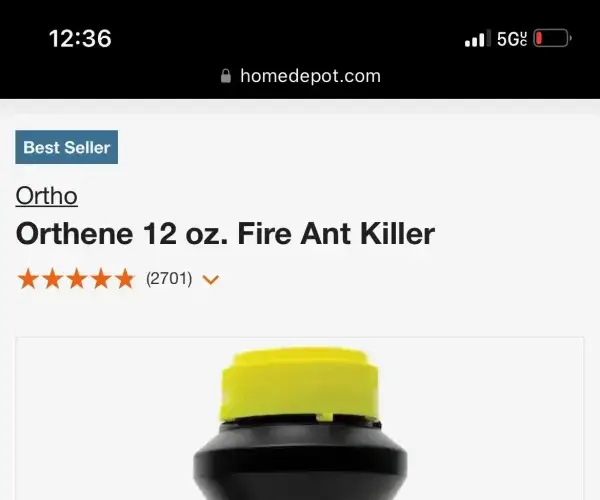Expand the ratings dropdown chevron
Viewport: 600px width, 500px height.
coord(210,280)
